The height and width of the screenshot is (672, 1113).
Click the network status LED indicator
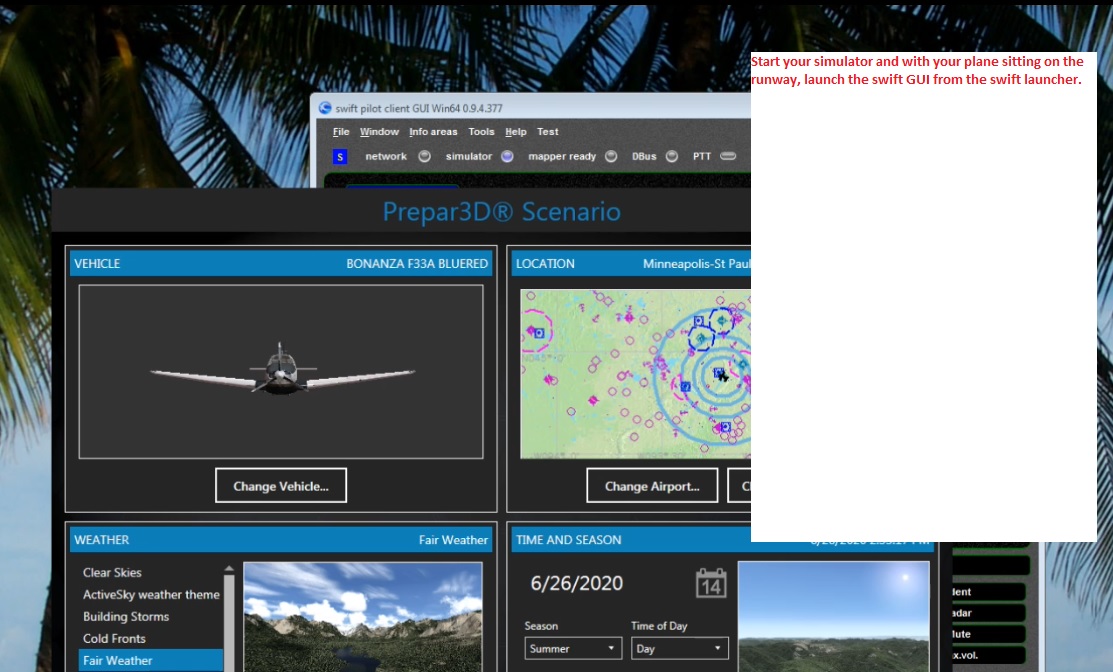tap(424, 156)
